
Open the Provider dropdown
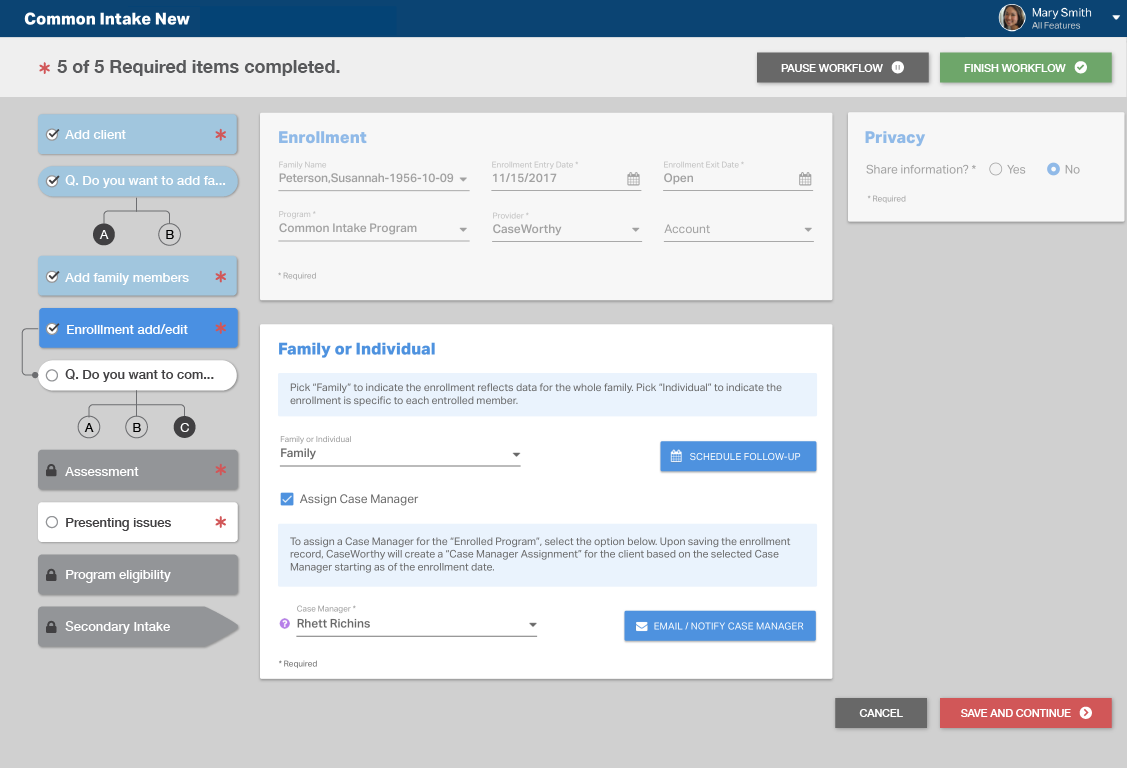566,229
